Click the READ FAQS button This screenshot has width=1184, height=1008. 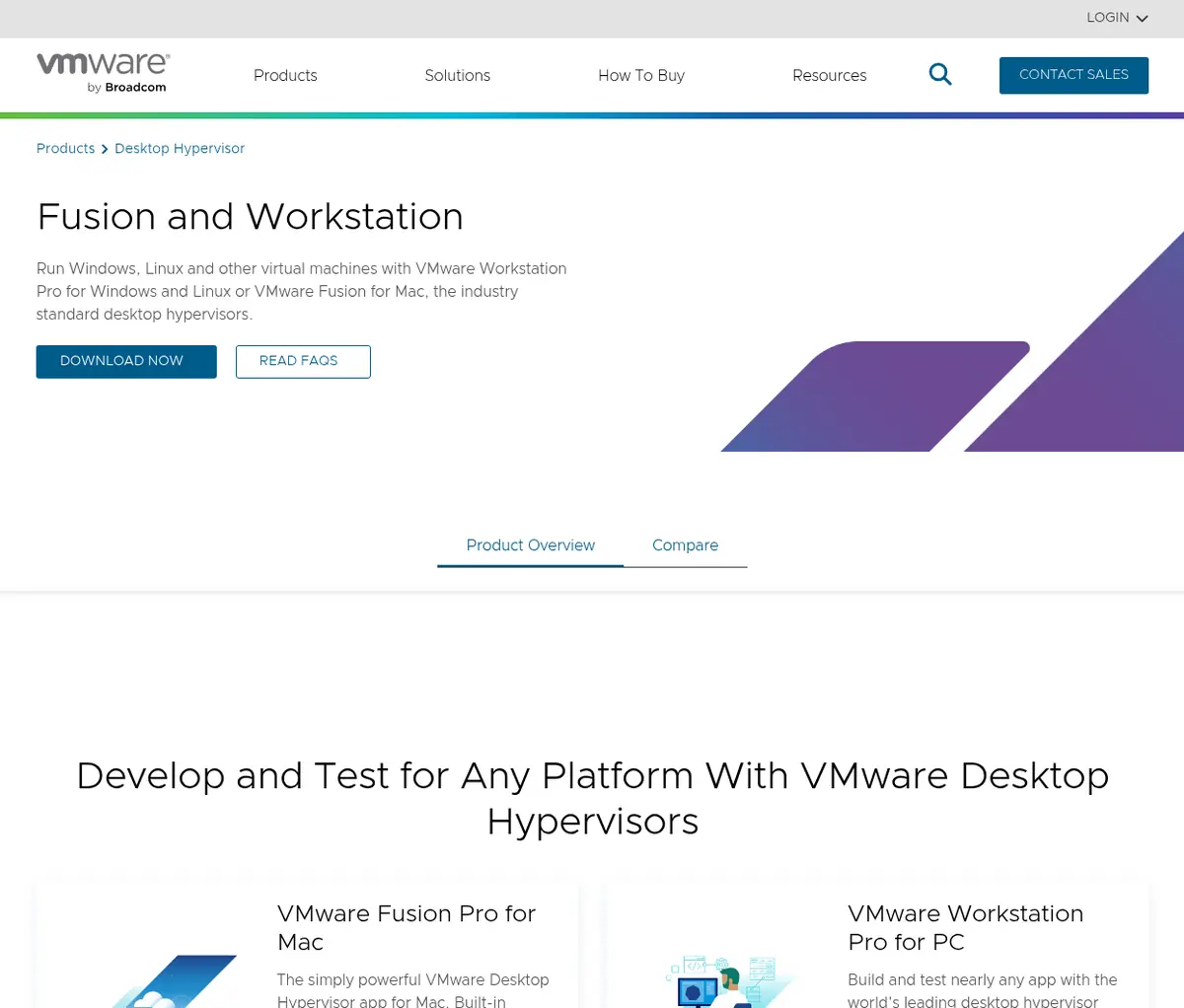[303, 361]
